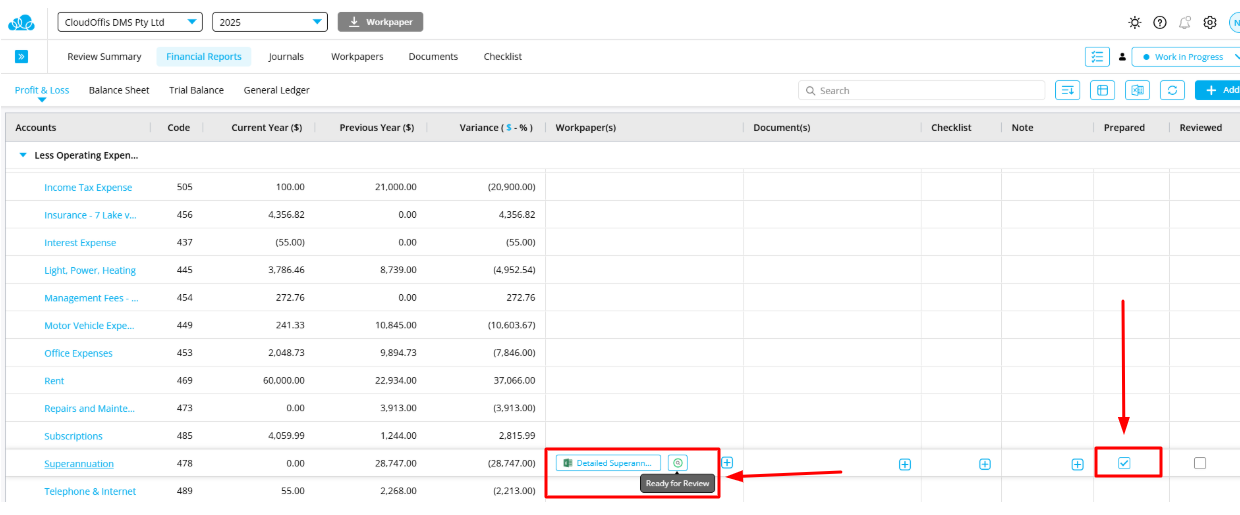Open help via the question mark icon

pos(1159,22)
